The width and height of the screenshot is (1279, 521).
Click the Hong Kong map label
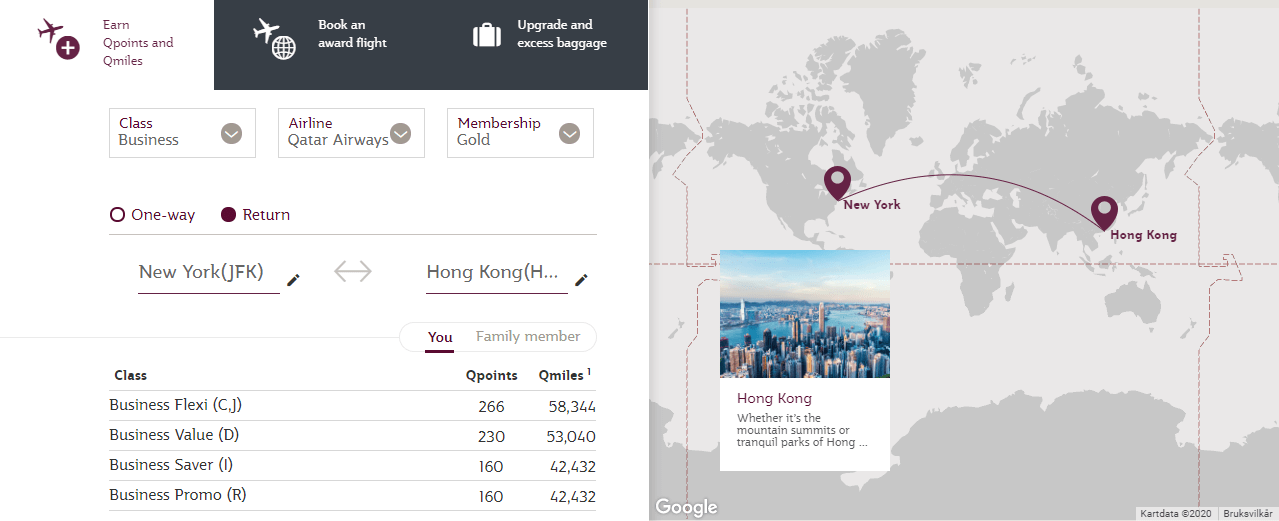1143,235
